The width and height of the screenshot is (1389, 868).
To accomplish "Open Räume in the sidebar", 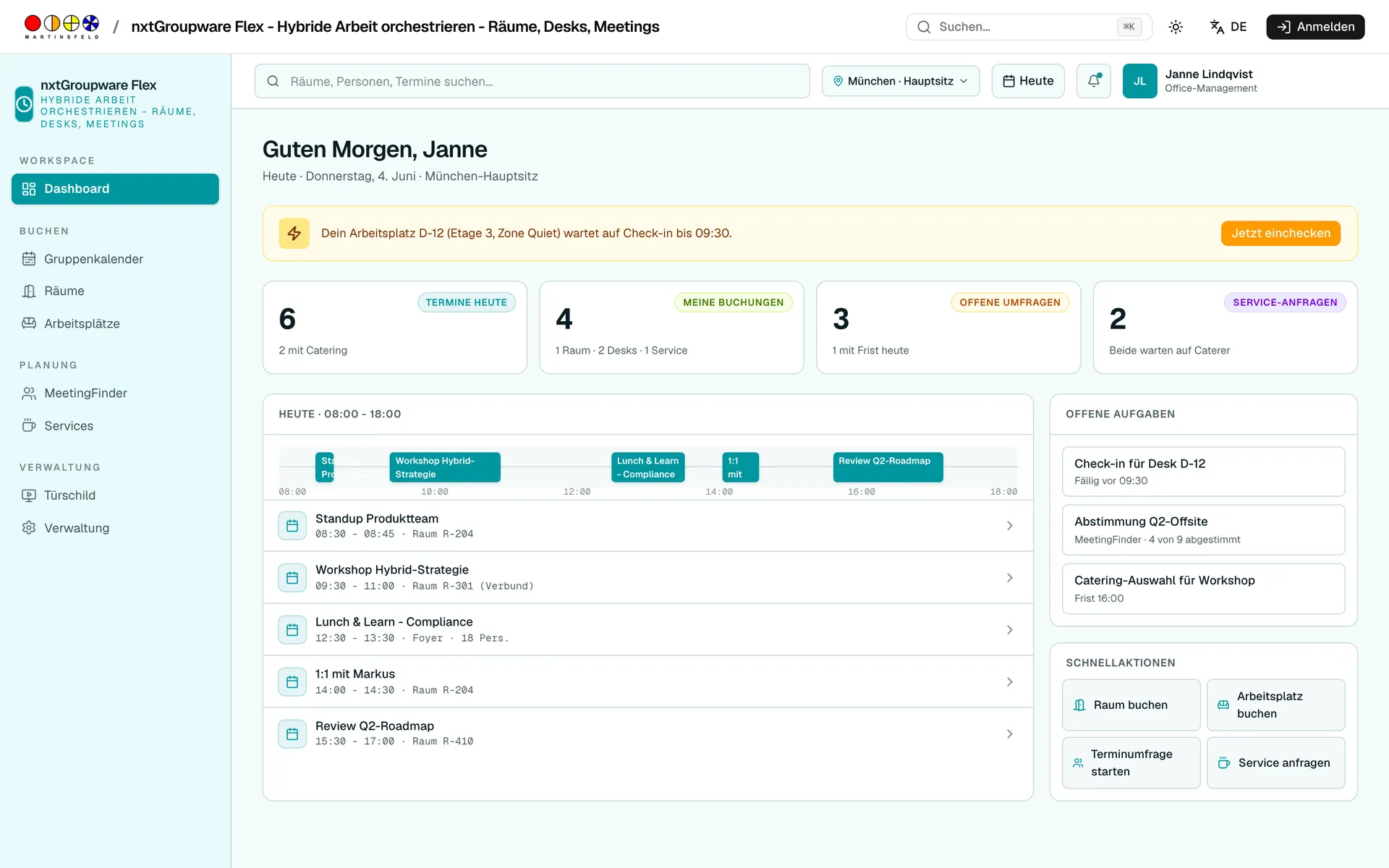I will pyautogui.click(x=115, y=291).
